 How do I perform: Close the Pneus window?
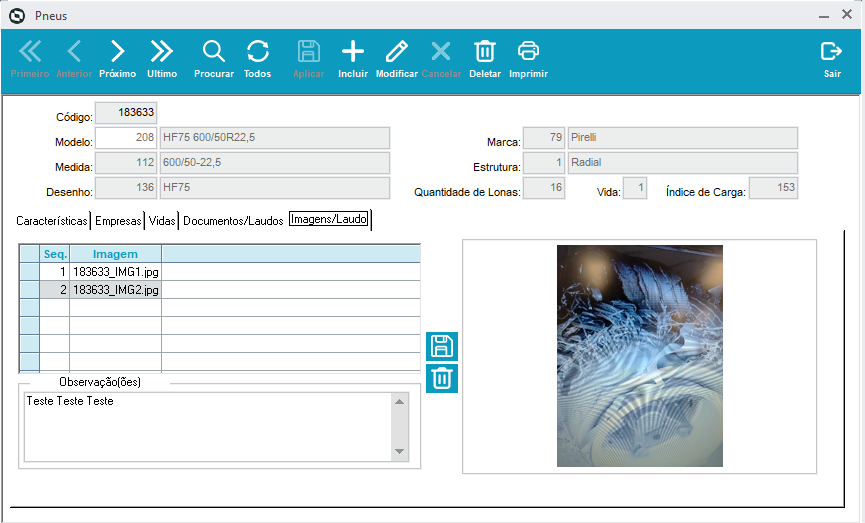[x=847, y=15]
